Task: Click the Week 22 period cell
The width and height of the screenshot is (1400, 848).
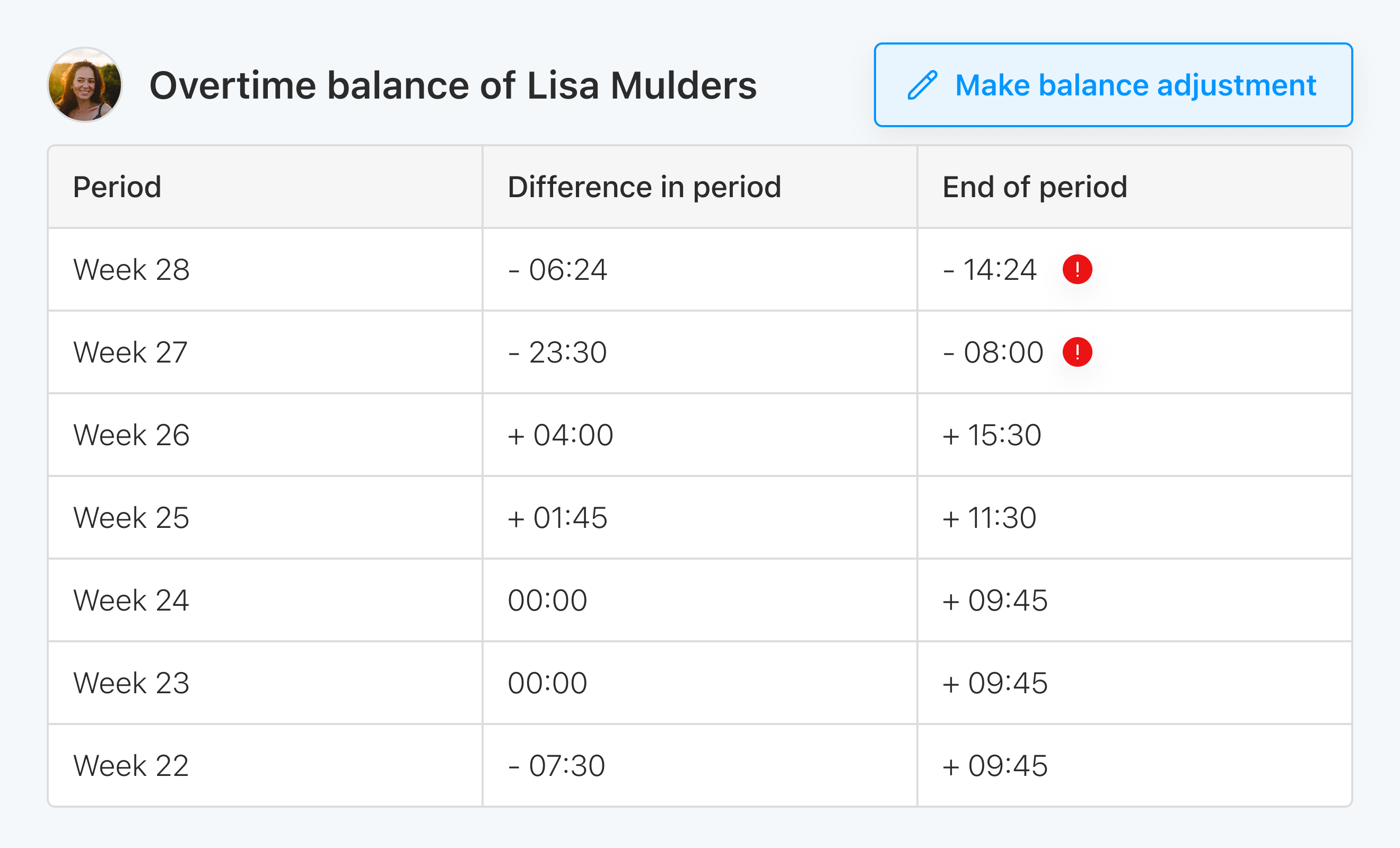Action: 132,766
